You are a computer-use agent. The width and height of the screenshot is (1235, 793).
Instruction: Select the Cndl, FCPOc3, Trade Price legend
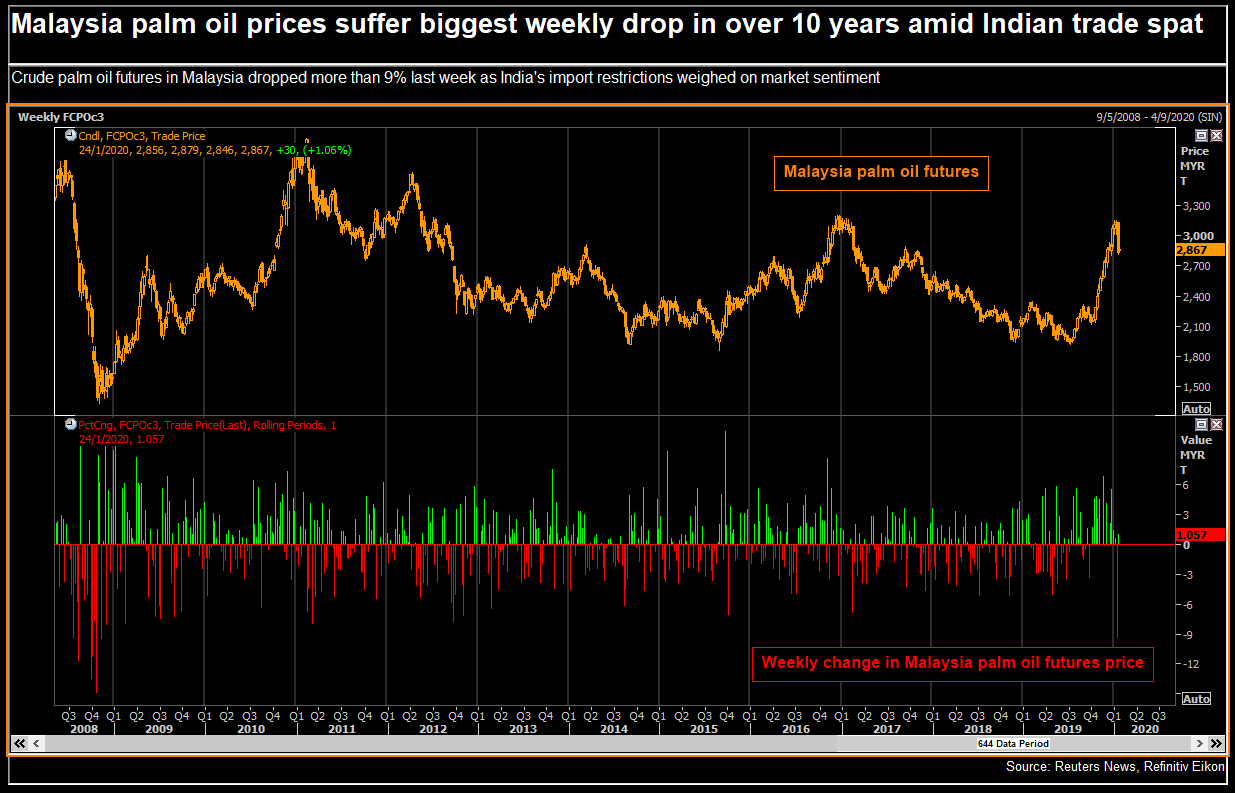(142, 136)
